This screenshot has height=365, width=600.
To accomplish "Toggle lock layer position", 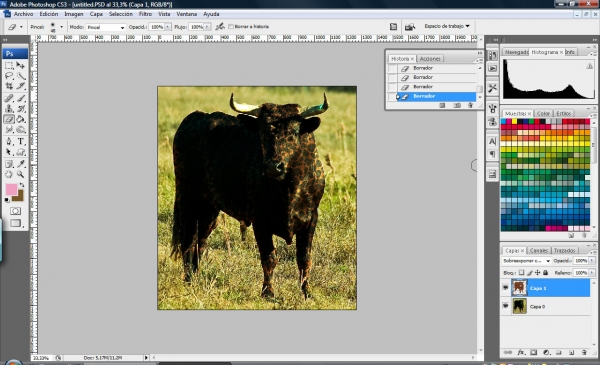I will pyautogui.click(x=538, y=273).
